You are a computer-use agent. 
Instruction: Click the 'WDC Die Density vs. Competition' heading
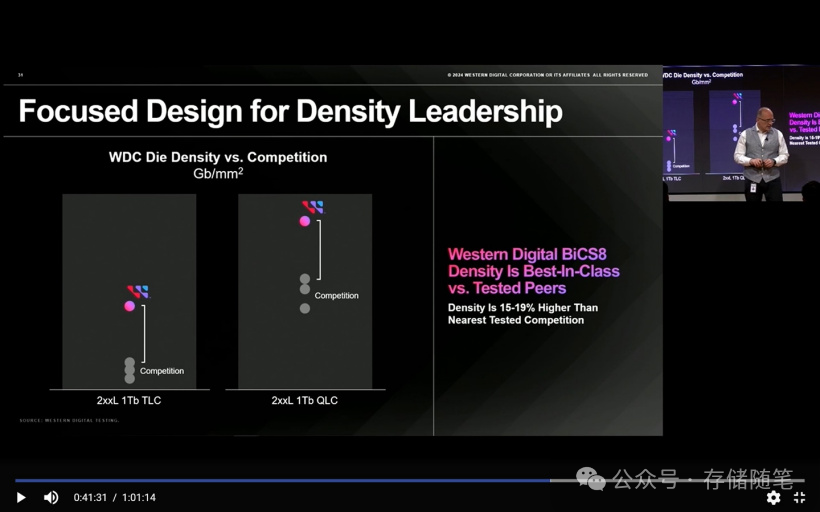tap(218, 157)
